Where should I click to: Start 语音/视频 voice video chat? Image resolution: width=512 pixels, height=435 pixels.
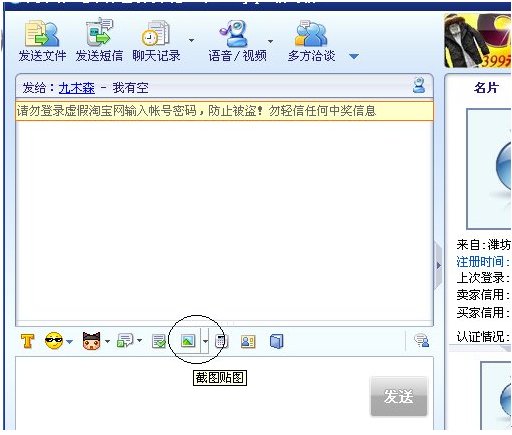pyautogui.click(x=237, y=41)
